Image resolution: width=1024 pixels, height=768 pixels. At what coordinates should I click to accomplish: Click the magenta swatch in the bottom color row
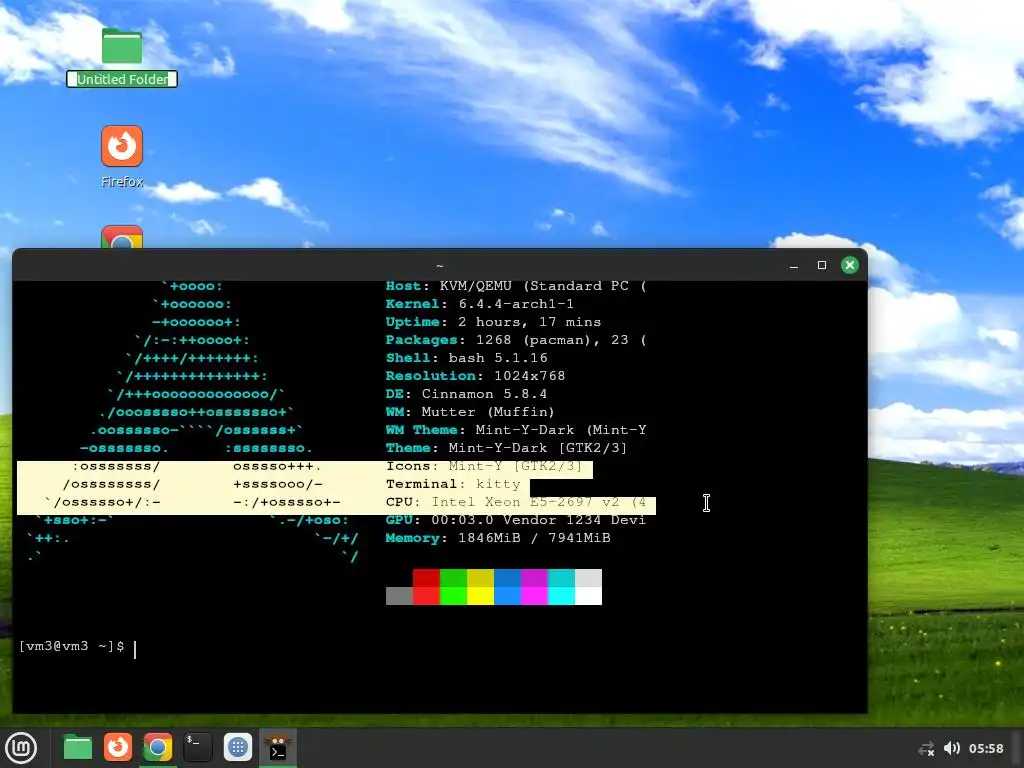pyautogui.click(x=534, y=596)
